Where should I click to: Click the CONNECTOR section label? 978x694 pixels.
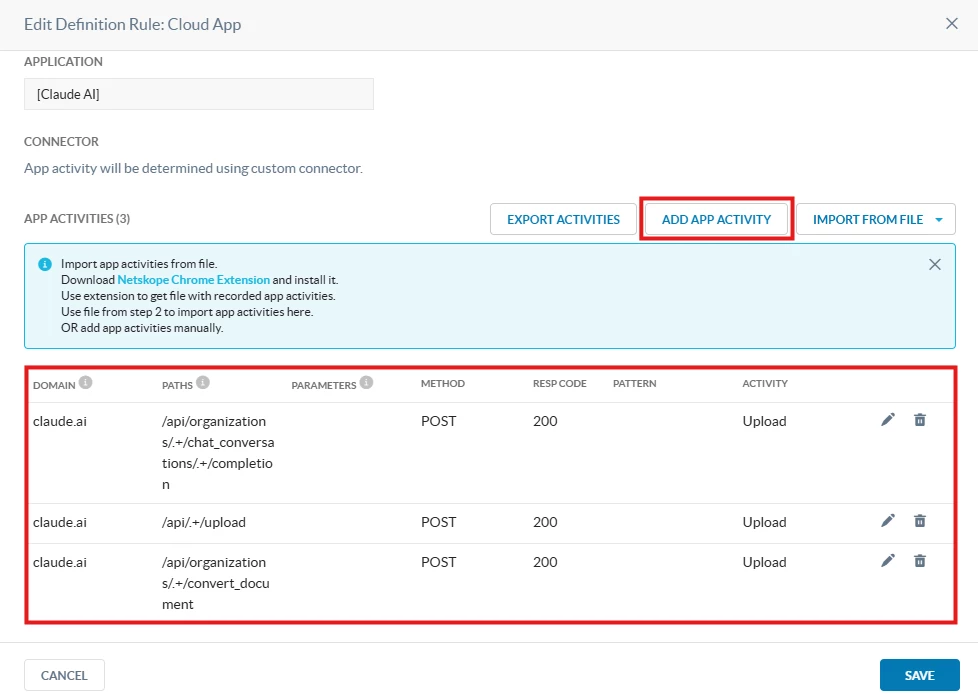coord(61,142)
